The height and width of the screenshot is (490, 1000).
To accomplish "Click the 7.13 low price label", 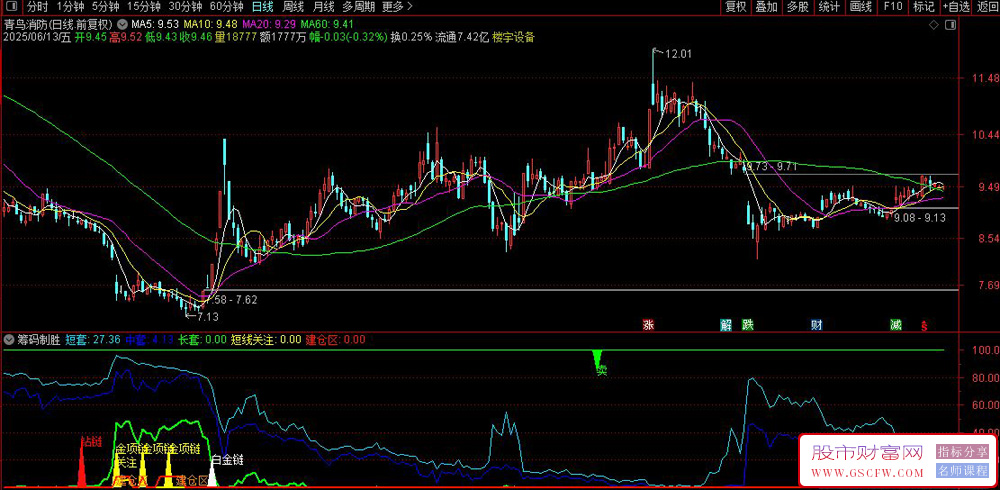I will [207, 315].
